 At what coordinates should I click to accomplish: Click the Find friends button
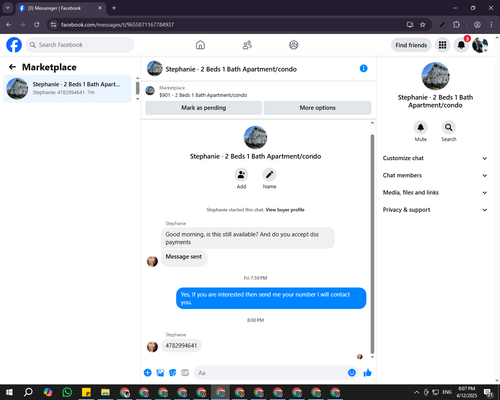point(411,45)
